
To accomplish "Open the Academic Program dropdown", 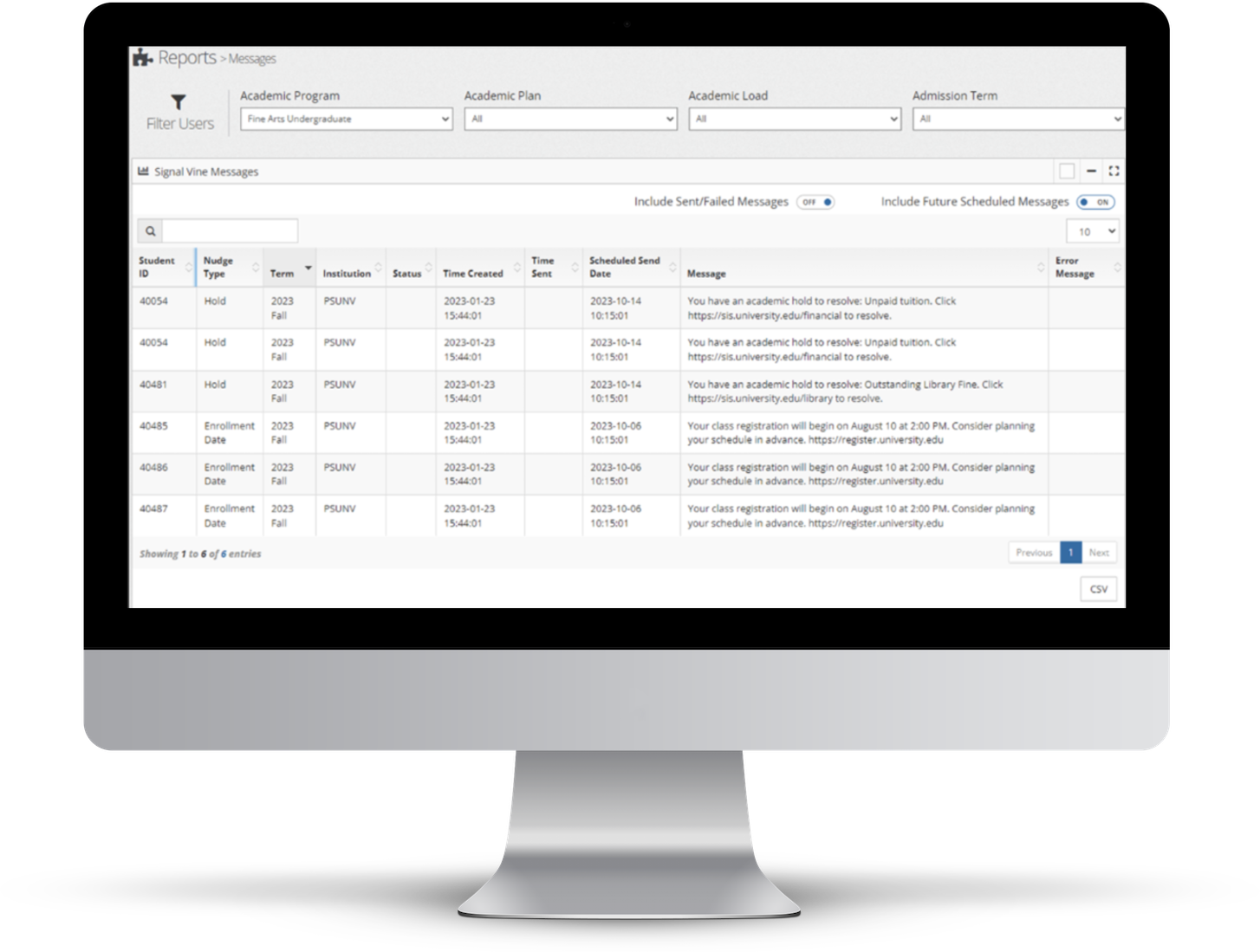I will pyautogui.click(x=346, y=119).
